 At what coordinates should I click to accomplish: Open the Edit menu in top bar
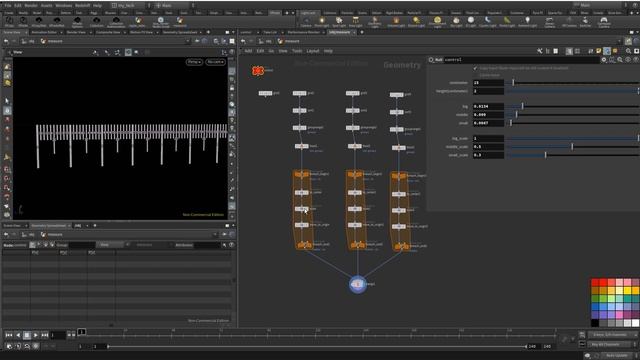tap(18, 5)
